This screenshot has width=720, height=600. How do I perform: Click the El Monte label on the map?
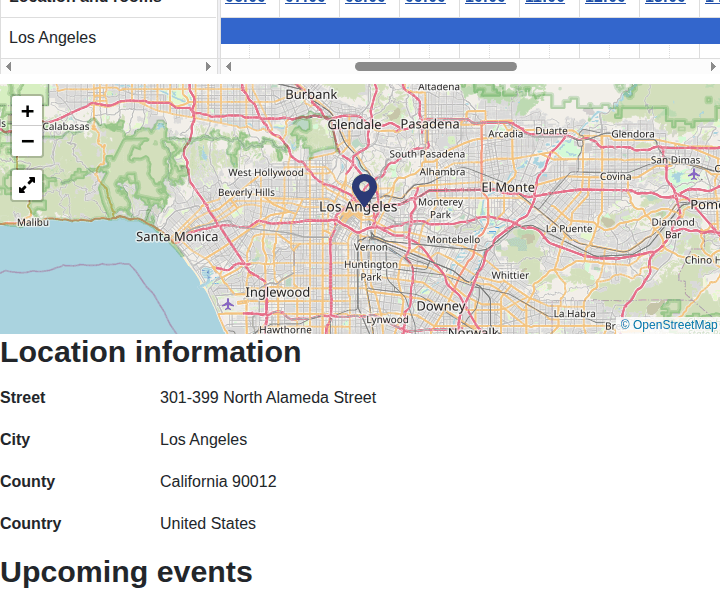click(x=508, y=187)
